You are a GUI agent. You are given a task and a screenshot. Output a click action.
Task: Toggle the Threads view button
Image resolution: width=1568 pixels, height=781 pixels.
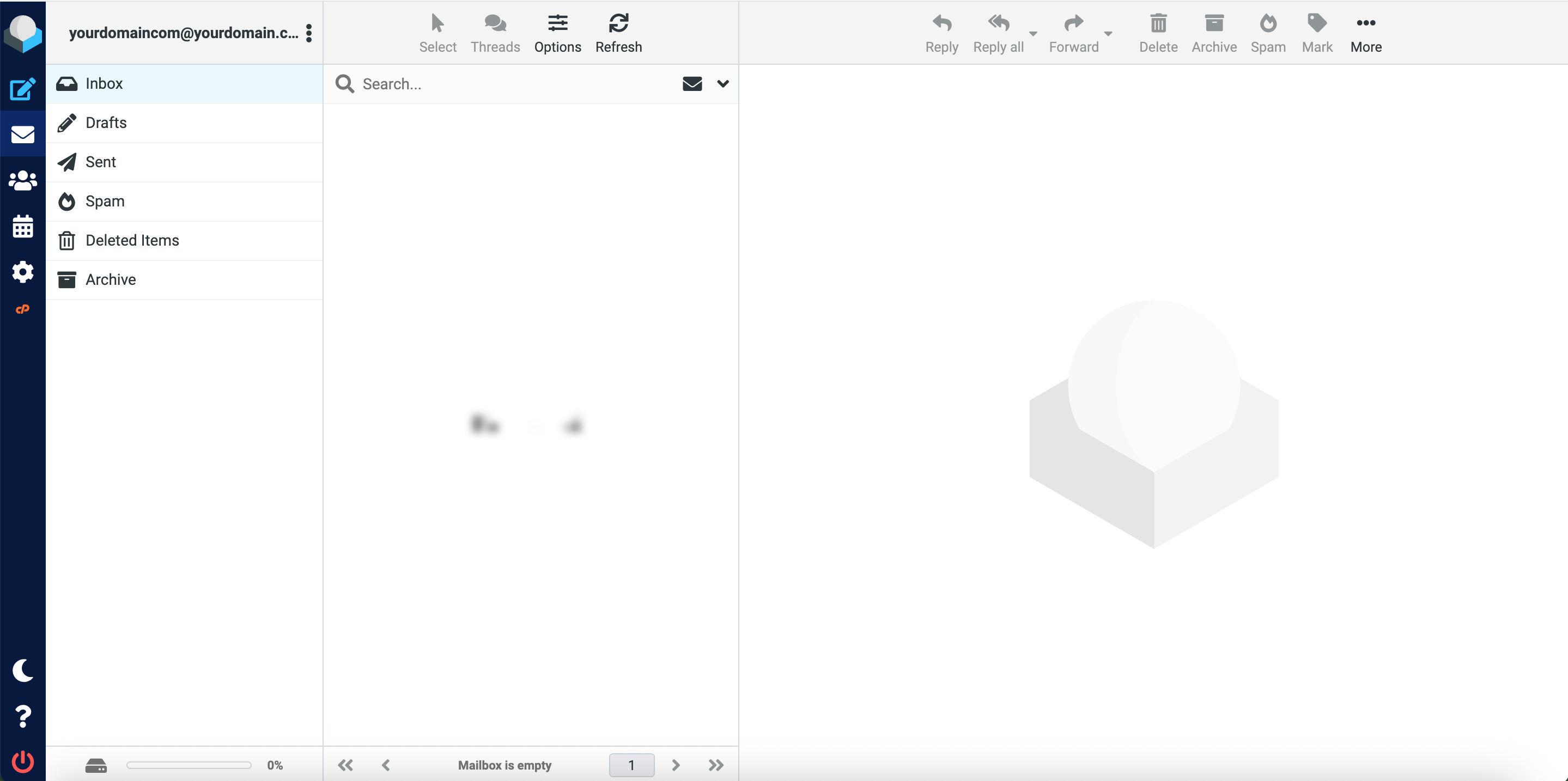click(x=495, y=33)
